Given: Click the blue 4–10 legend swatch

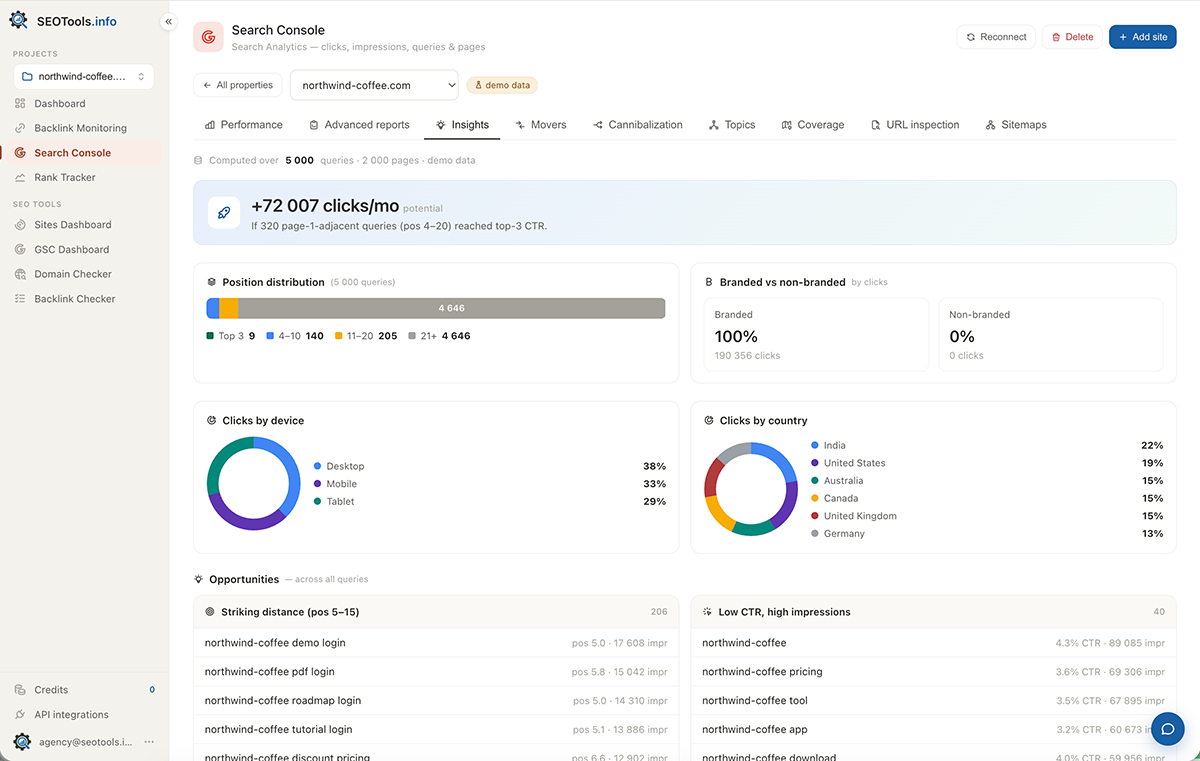Looking at the screenshot, I should pyautogui.click(x=270, y=336).
